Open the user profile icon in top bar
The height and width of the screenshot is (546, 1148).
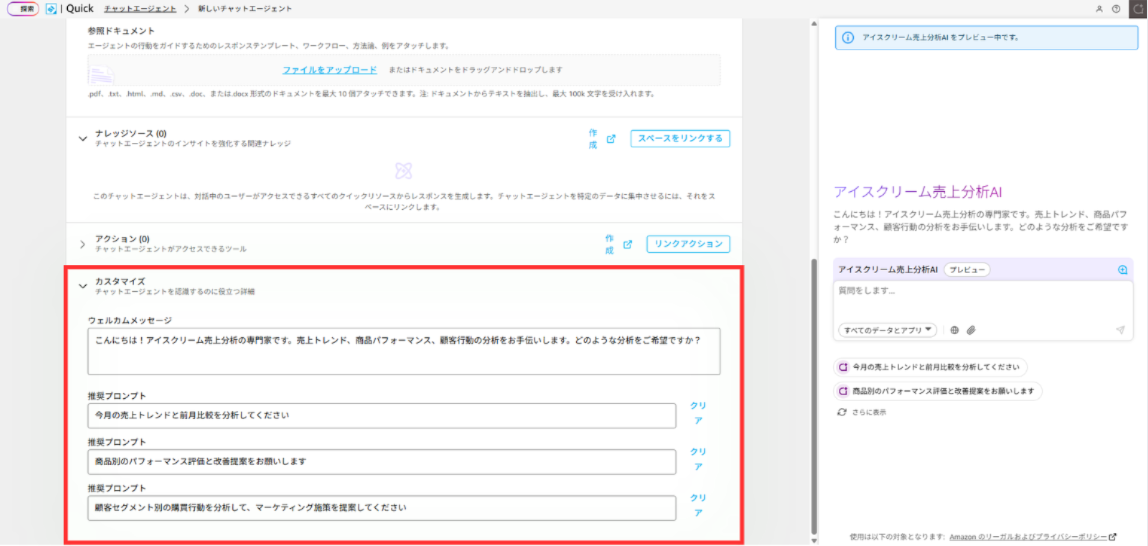1100,8
